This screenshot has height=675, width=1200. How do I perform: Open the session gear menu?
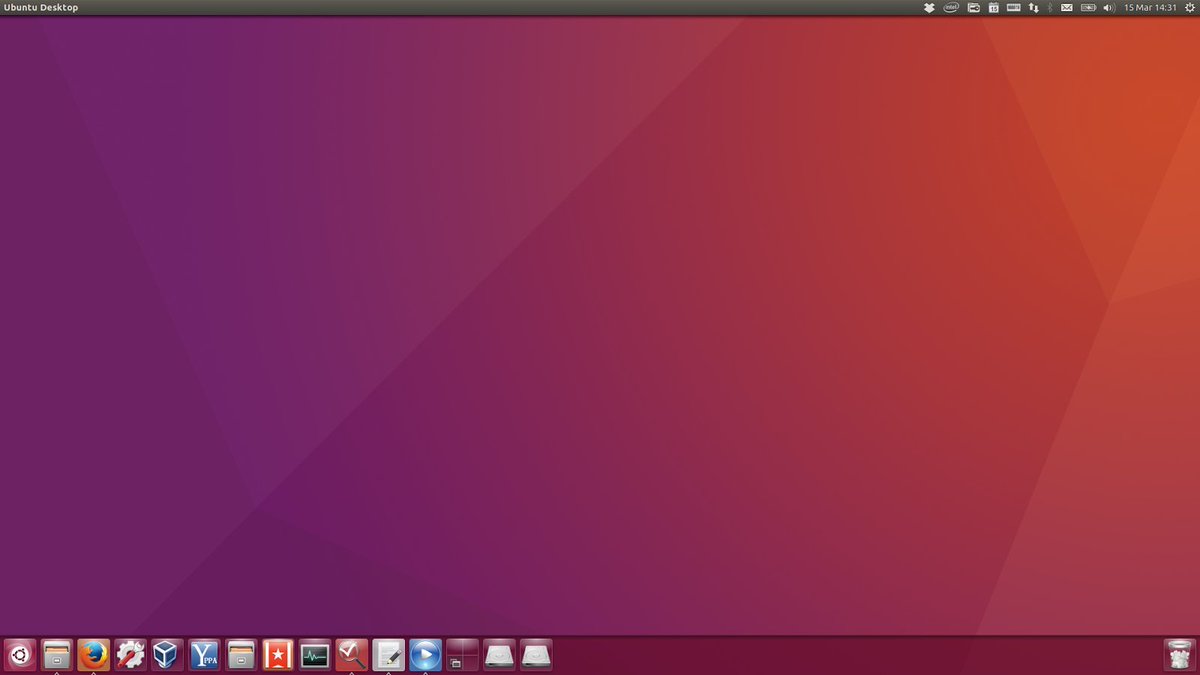click(1190, 7)
